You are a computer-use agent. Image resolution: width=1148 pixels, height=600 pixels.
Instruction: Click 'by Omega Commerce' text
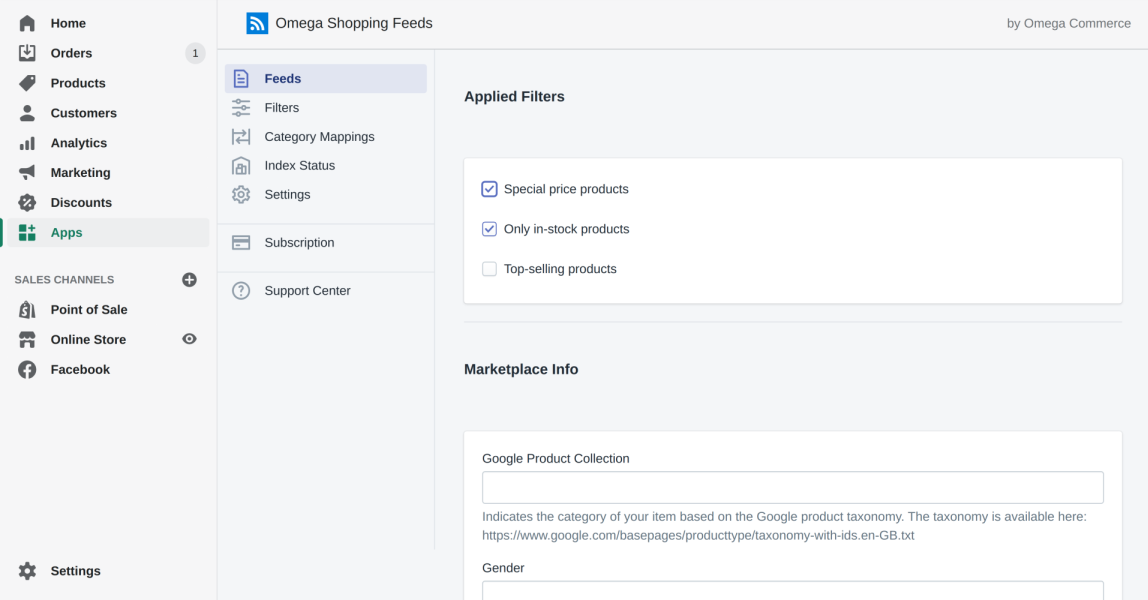click(1069, 23)
